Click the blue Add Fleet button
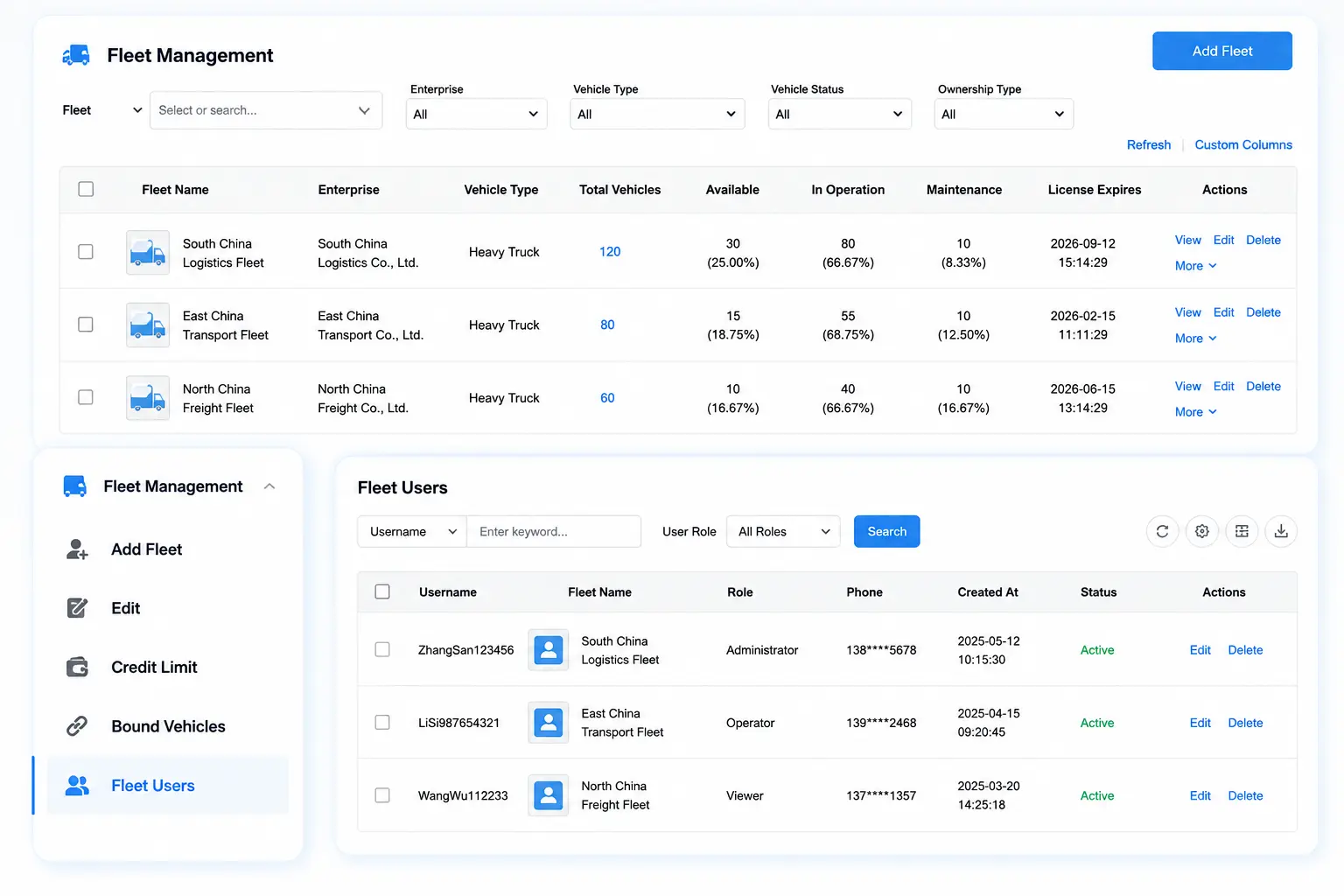This screenshot has width=1344, height=896. click(1222, 51)
